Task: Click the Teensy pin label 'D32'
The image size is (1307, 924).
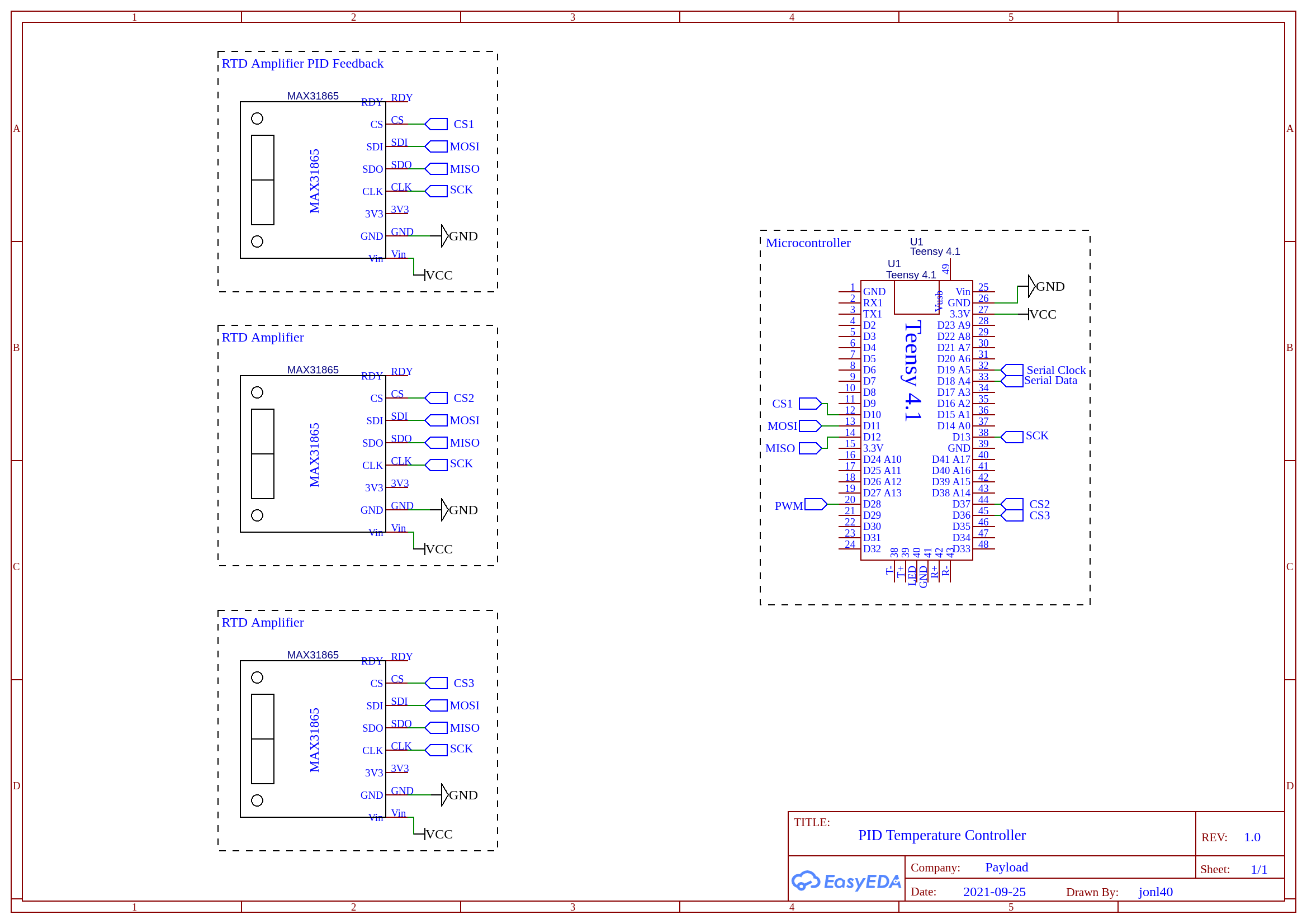Action: pos(872,549)
